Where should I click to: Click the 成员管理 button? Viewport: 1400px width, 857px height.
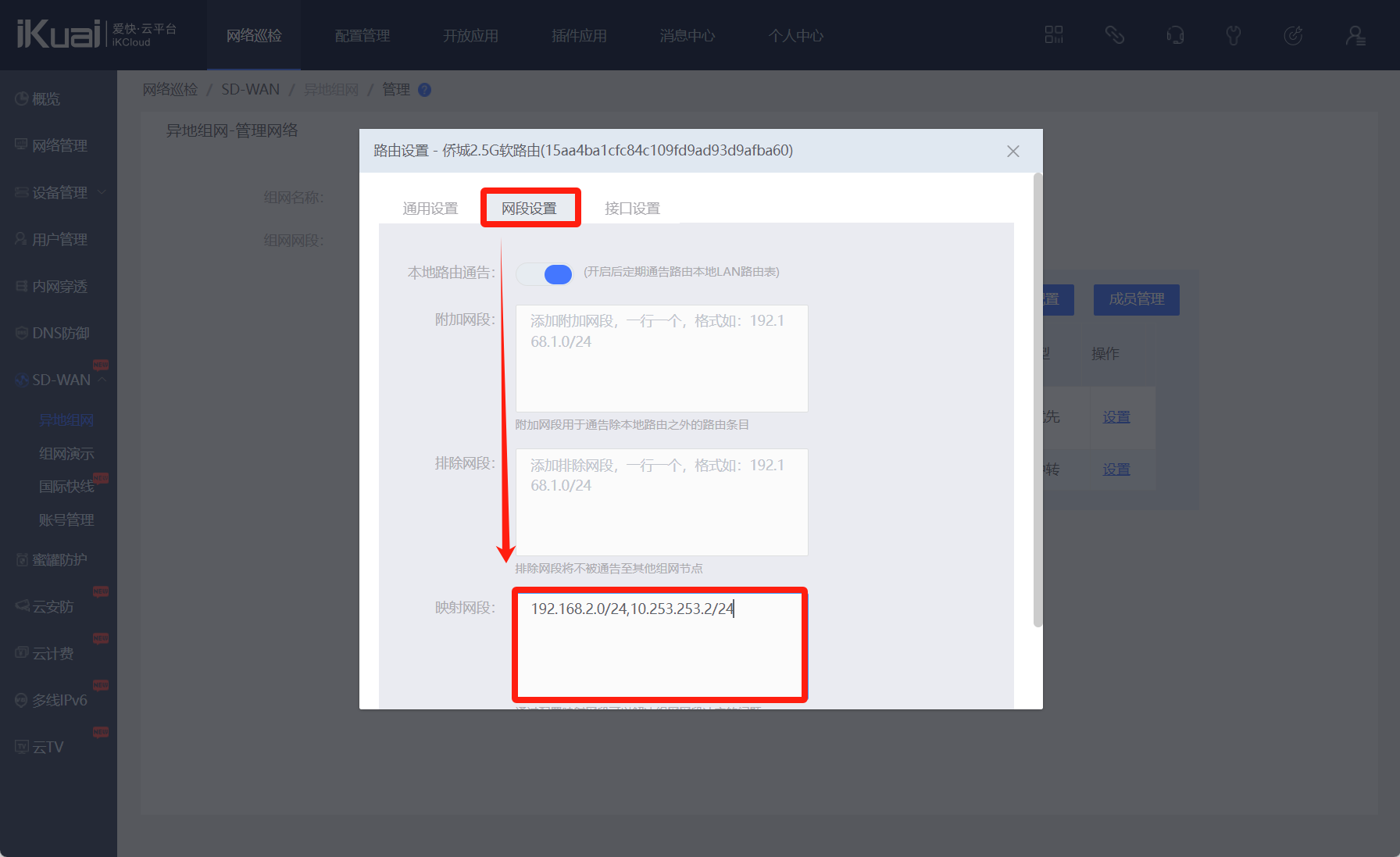1136,299
